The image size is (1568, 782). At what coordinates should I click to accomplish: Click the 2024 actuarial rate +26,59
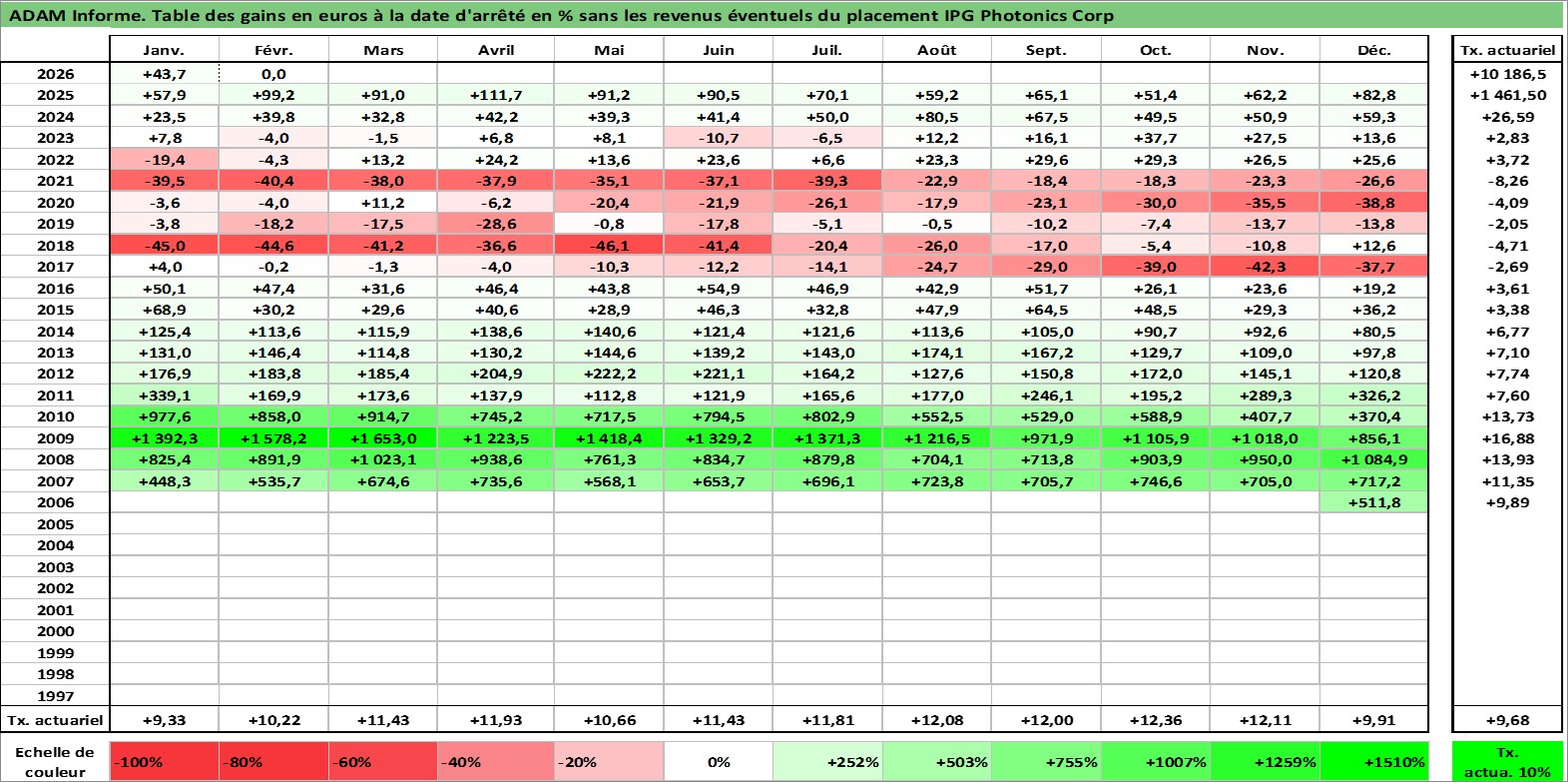[1507, 117]
